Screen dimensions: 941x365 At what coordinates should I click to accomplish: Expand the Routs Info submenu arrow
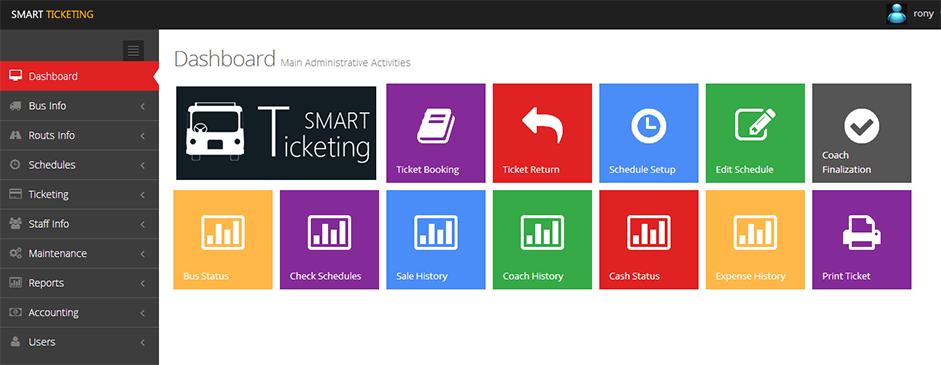tap(143, 136)
